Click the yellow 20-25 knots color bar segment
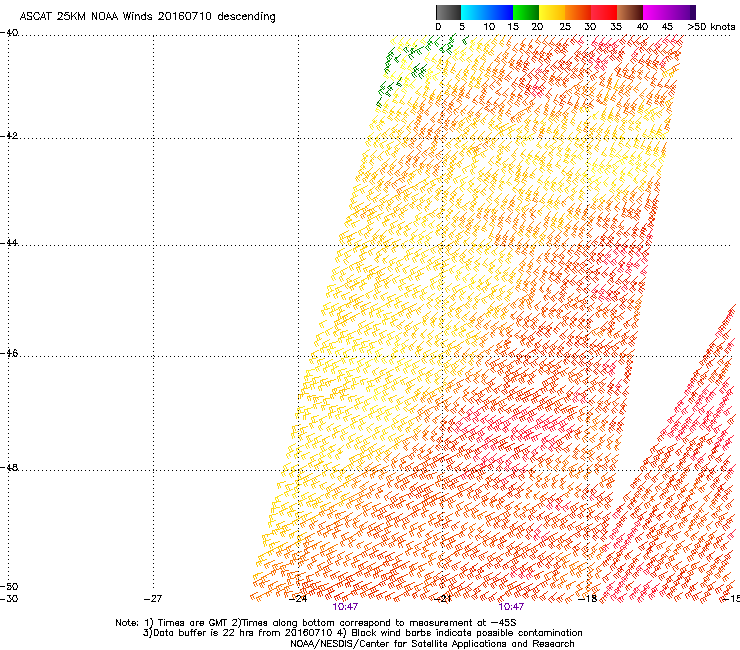Screen dimensions: 740x650 [552, 12]
